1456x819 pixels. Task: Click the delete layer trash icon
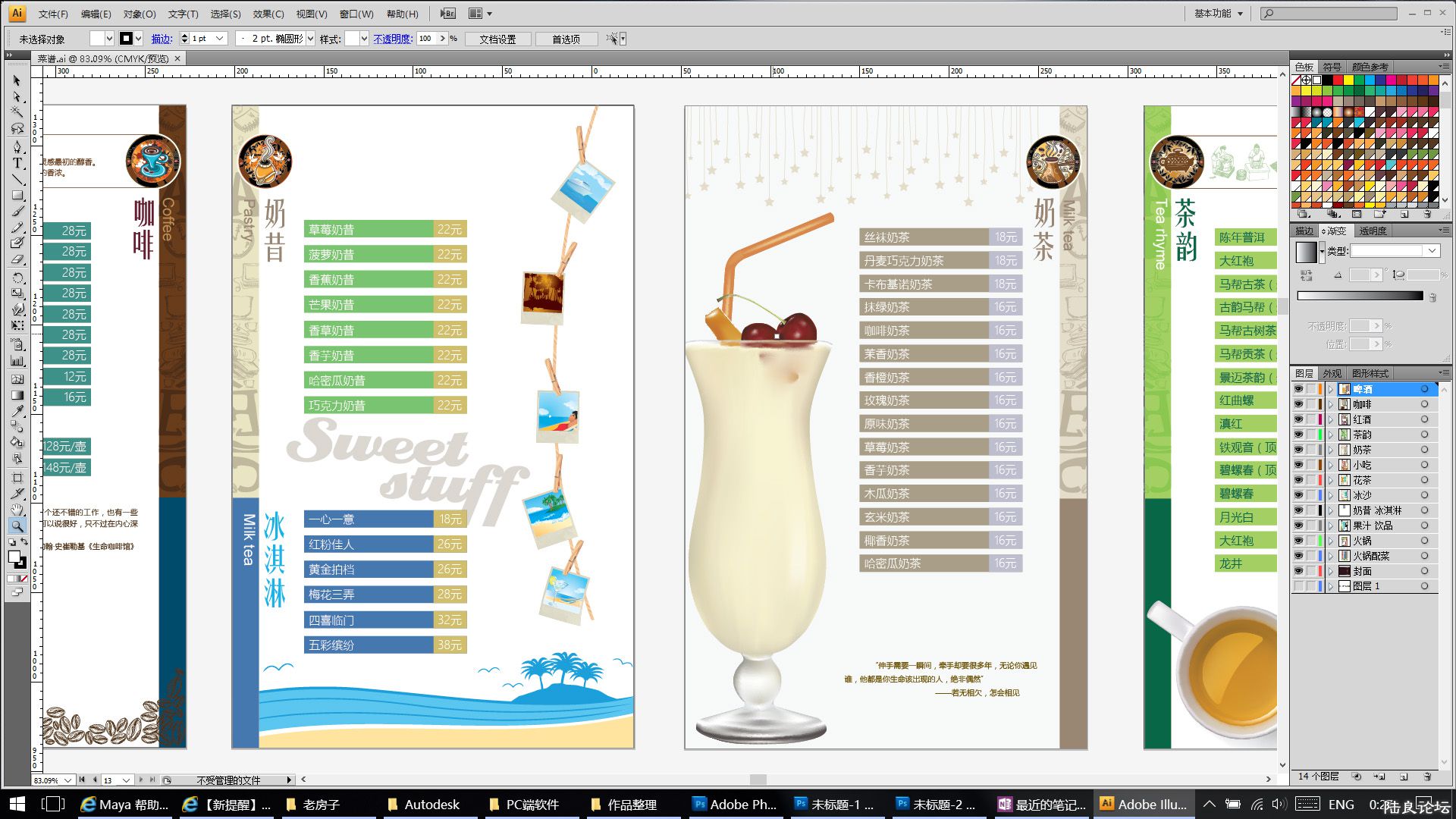[x=1427, y=777]
